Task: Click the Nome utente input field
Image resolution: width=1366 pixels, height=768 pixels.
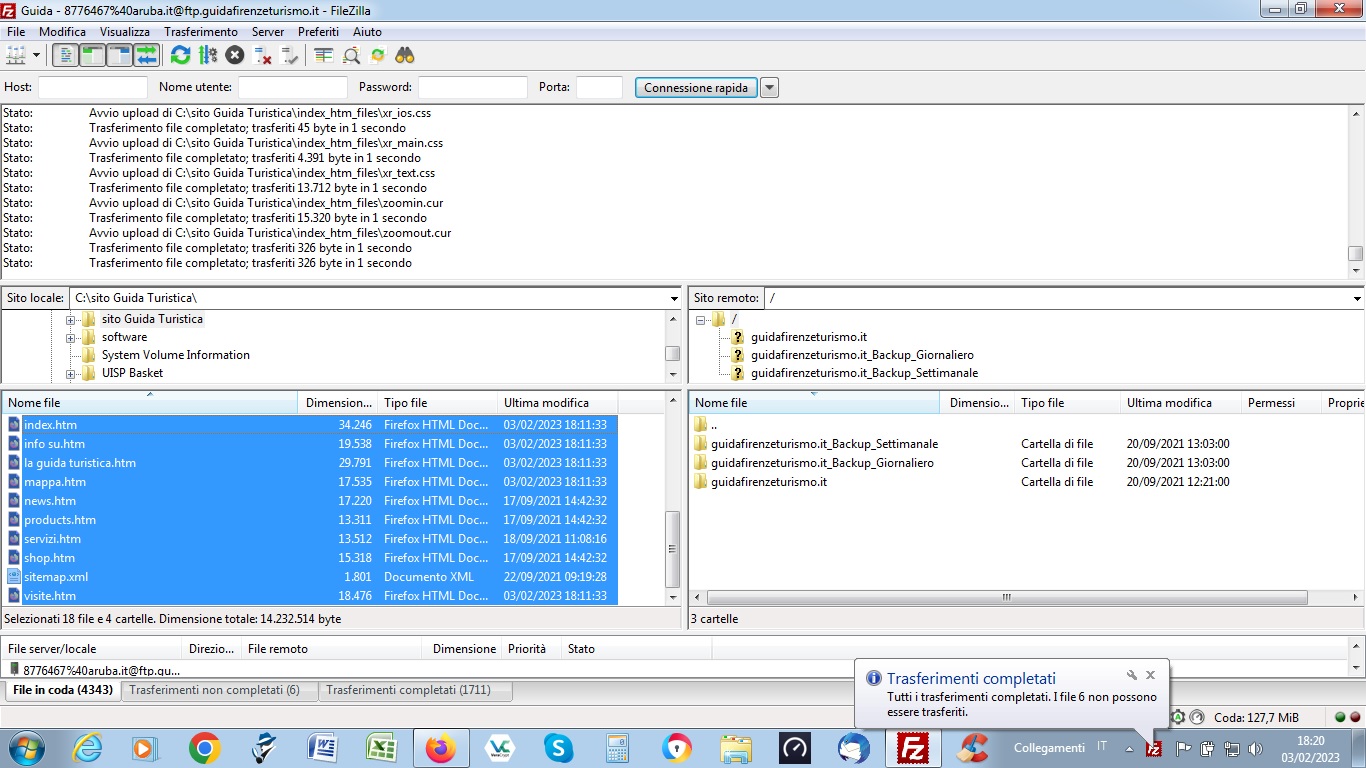Action: click(293, 87)
